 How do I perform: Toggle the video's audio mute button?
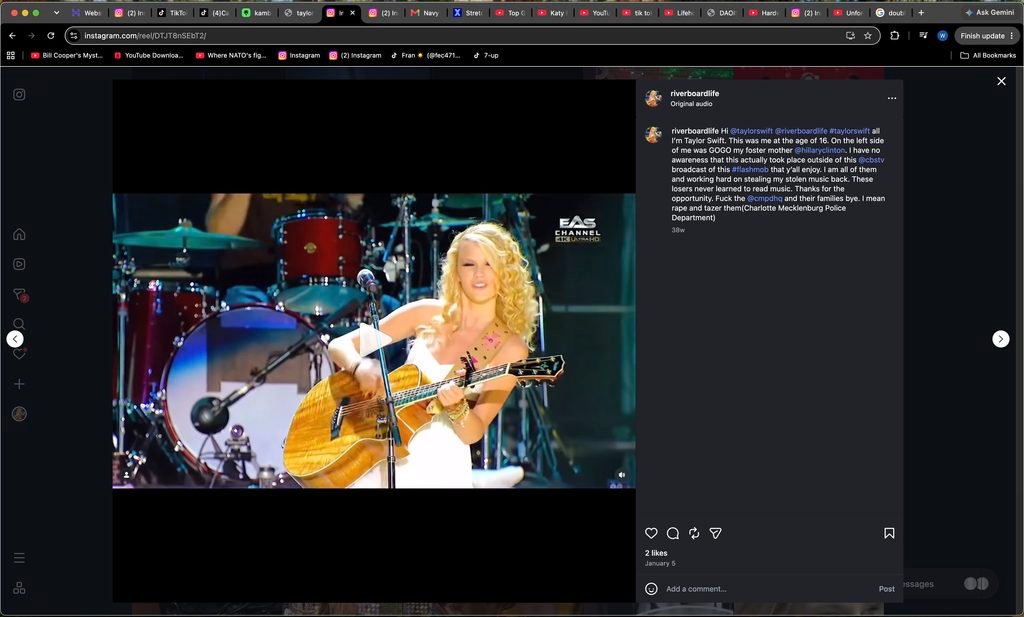622,475
